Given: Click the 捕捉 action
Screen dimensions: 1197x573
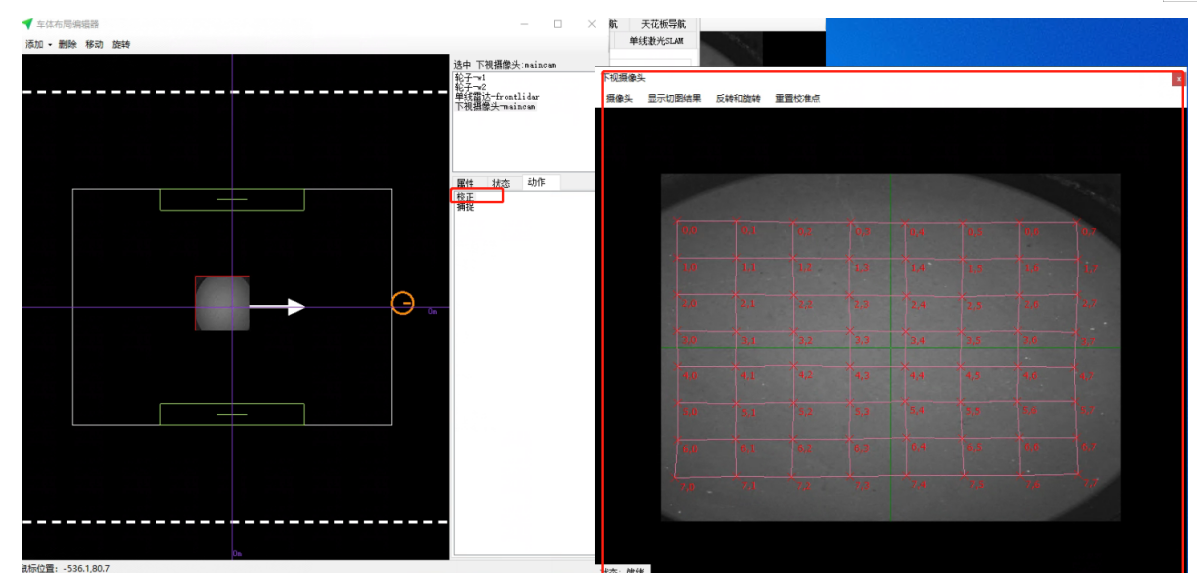Looking at the screenshot, I should point(466,207).
